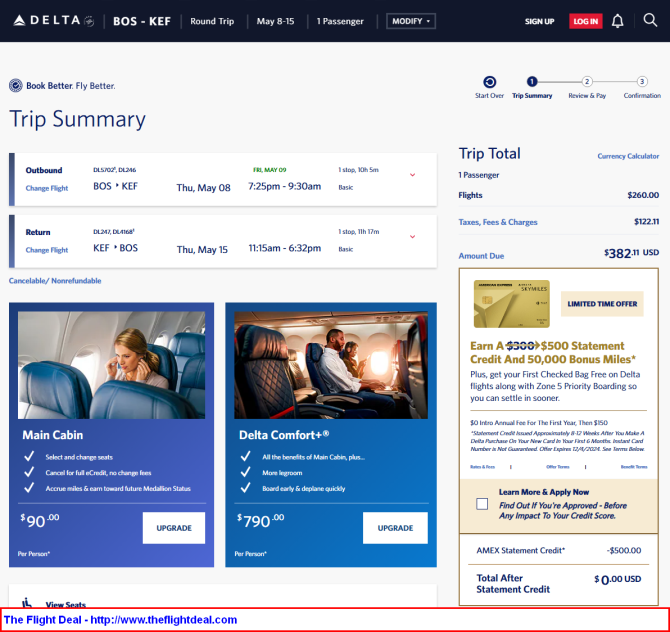
Task: Click the -$500.00 AMEX Statement Credit value
Action: click(x=624, y=550)
